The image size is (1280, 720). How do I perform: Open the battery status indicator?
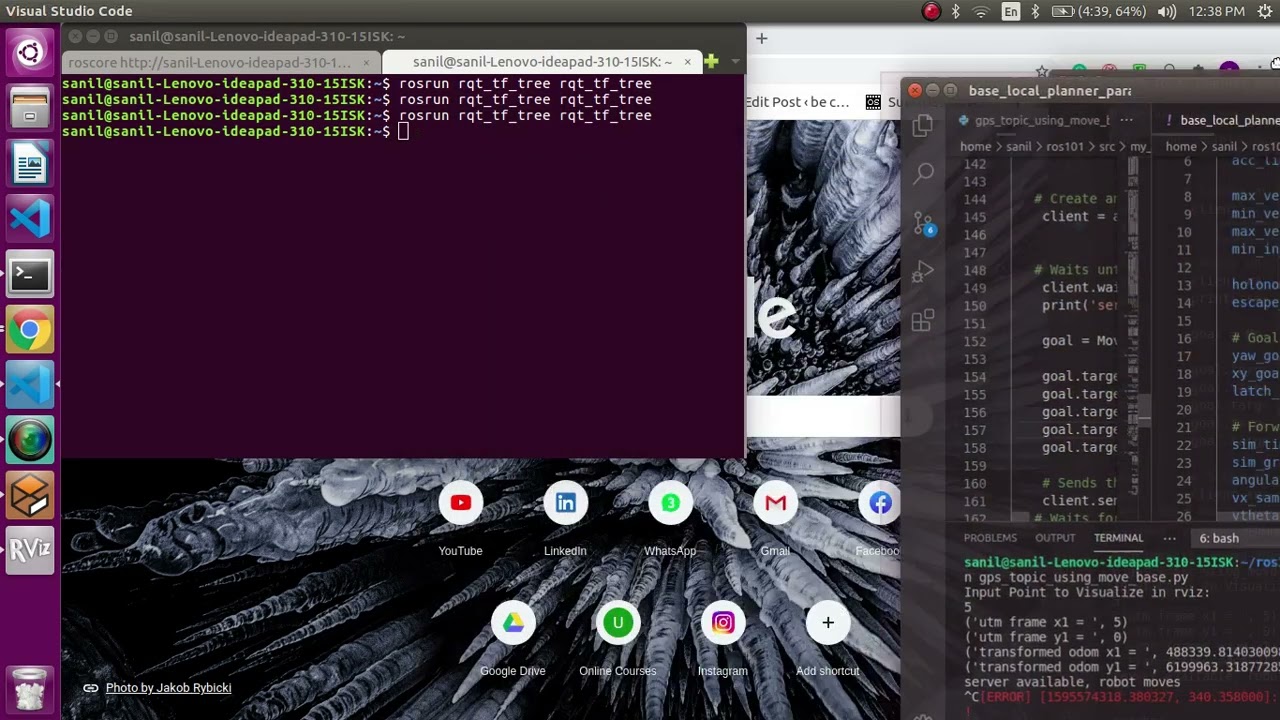coord(1098,12)
